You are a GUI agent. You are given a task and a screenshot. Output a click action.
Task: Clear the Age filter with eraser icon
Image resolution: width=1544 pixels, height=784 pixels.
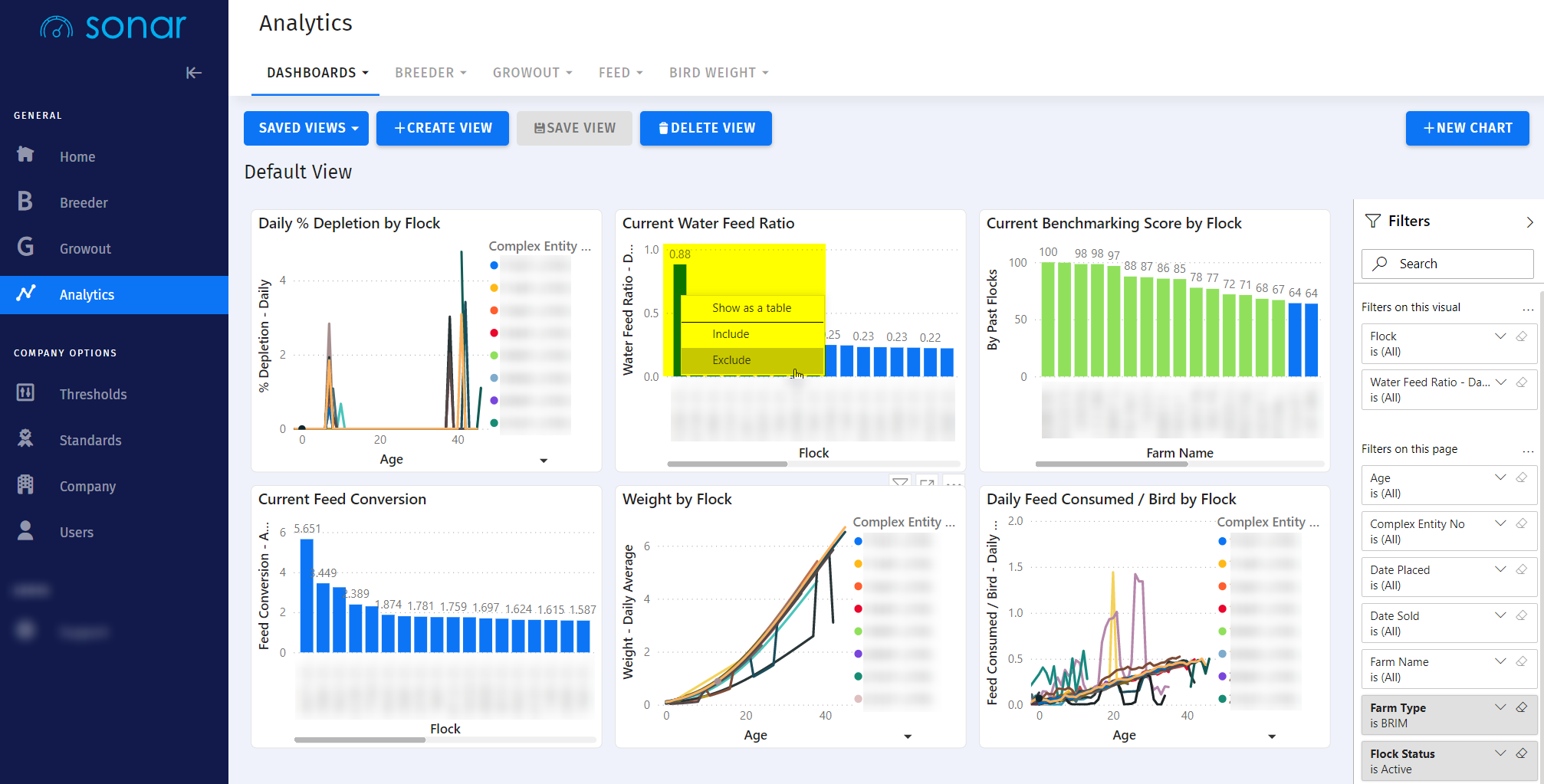pyautogui.click(x=1522, y=477)
